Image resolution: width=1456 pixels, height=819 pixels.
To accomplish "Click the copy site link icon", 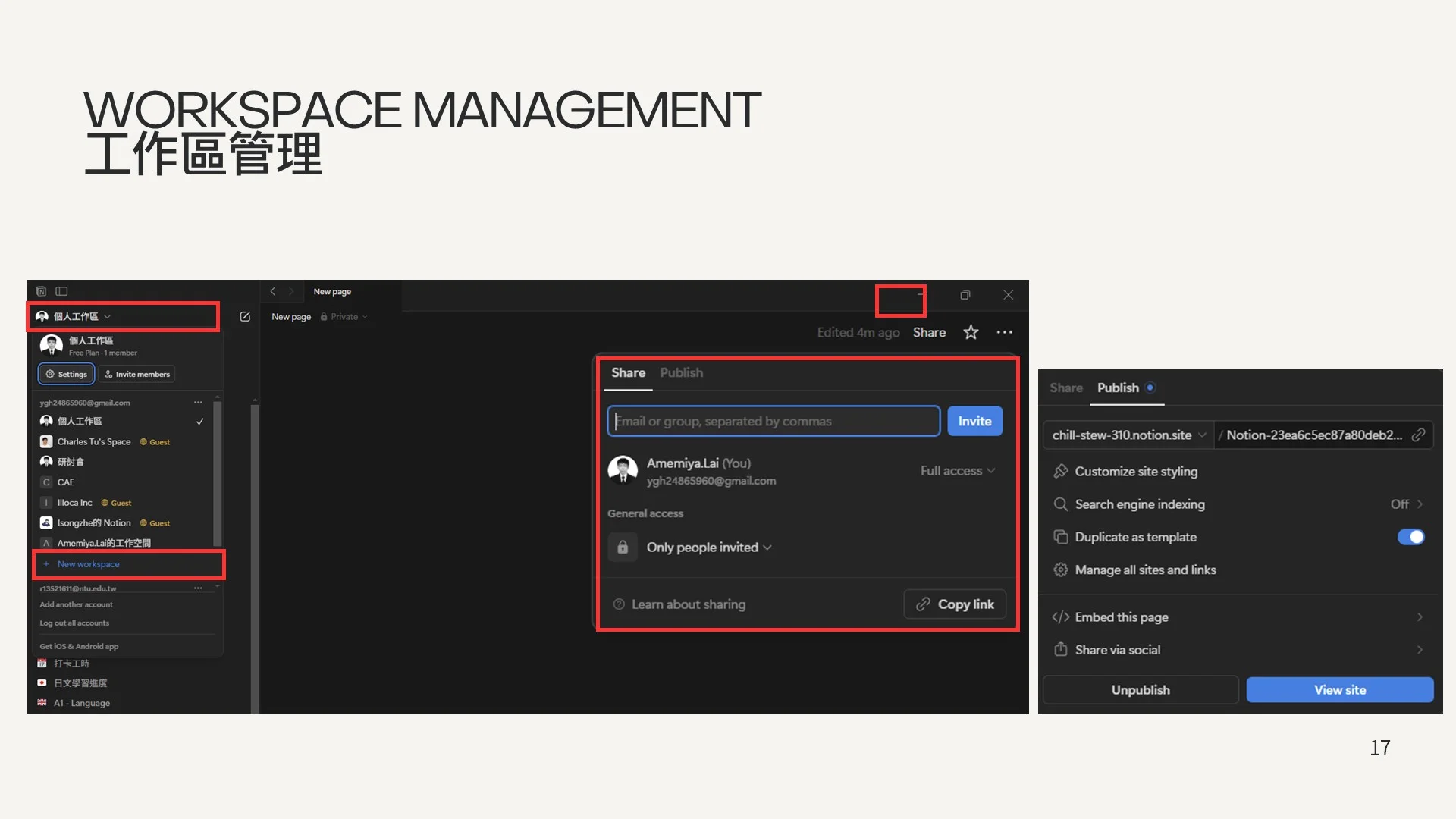I will coord(1418,435).
